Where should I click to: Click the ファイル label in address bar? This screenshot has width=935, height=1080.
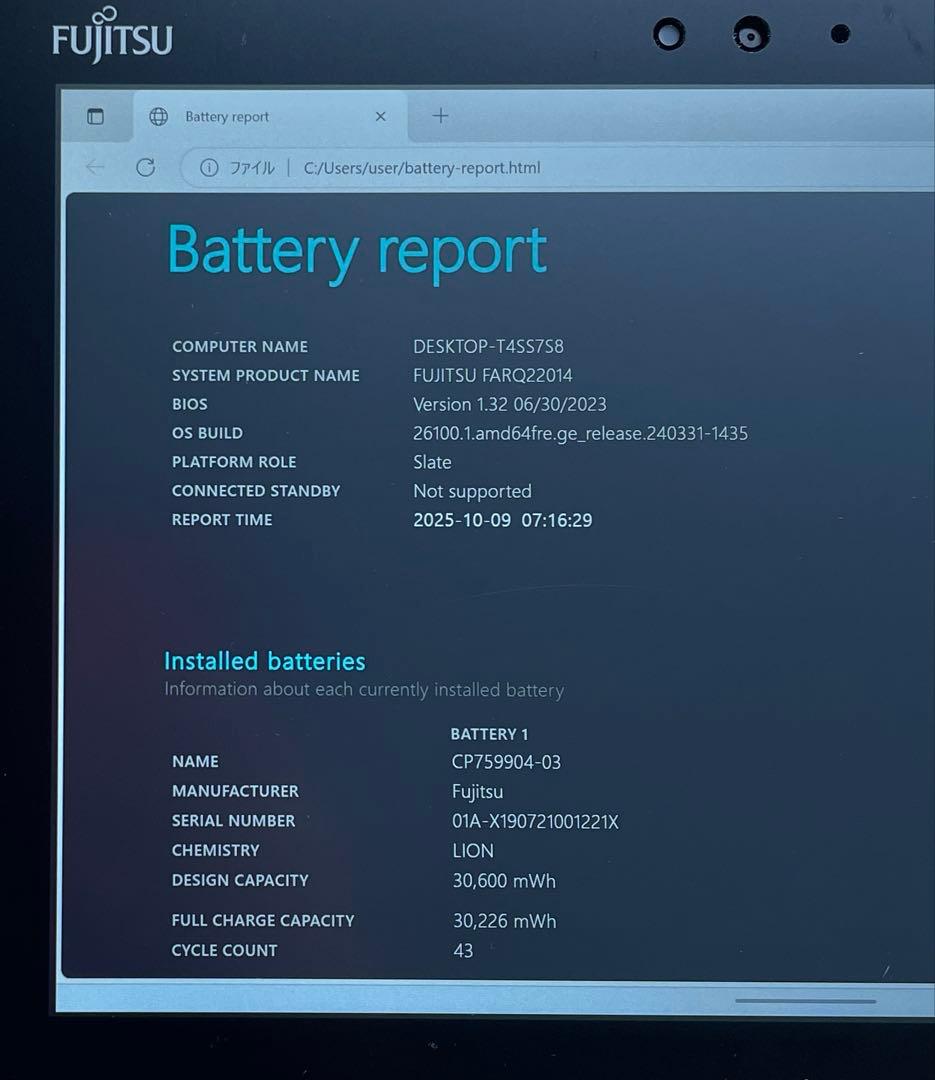(x=251, y=167)
